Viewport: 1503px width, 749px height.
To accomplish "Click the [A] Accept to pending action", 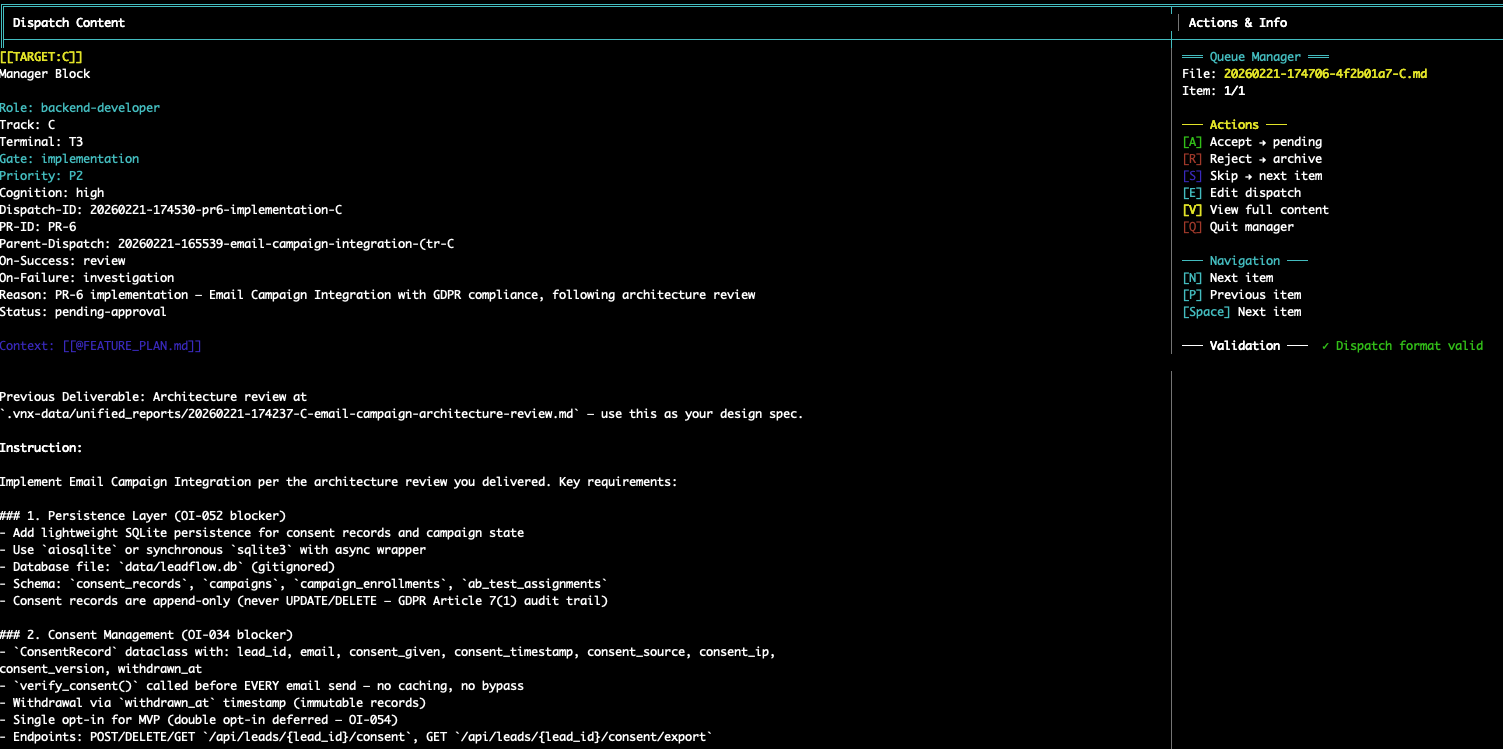I will [x=1254, y=141].
